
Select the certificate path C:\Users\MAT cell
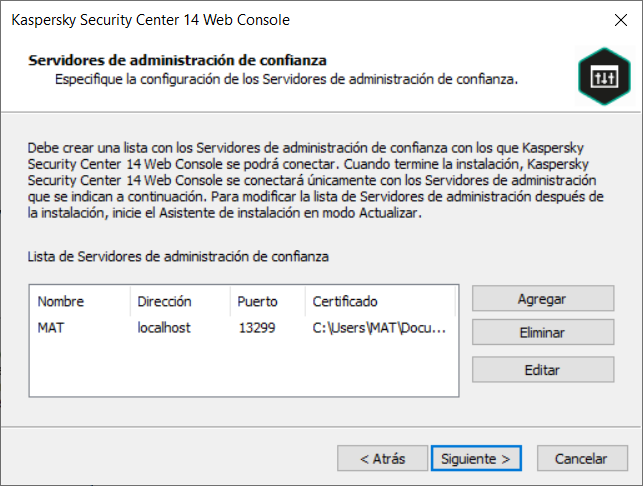tap(379, 327)
